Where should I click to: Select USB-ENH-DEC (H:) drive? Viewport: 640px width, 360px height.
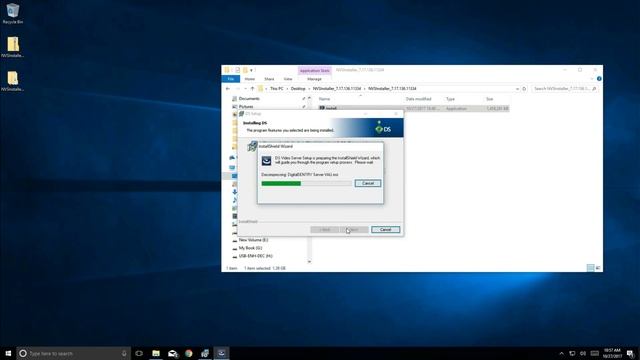point(255,256)
